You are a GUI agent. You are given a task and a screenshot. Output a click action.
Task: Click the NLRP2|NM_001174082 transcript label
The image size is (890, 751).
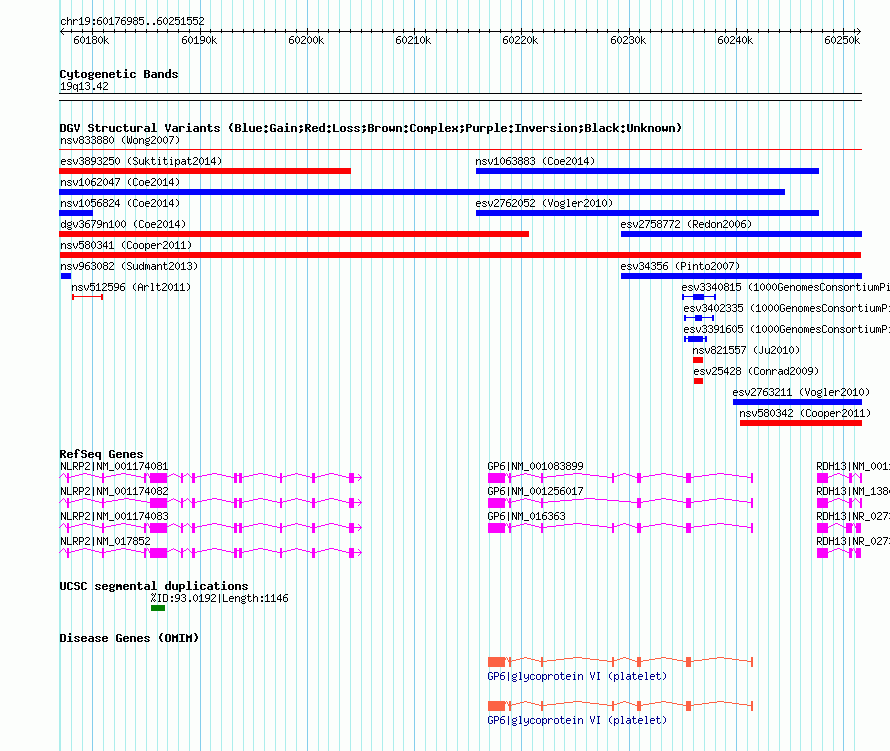[x=114, y=491]
